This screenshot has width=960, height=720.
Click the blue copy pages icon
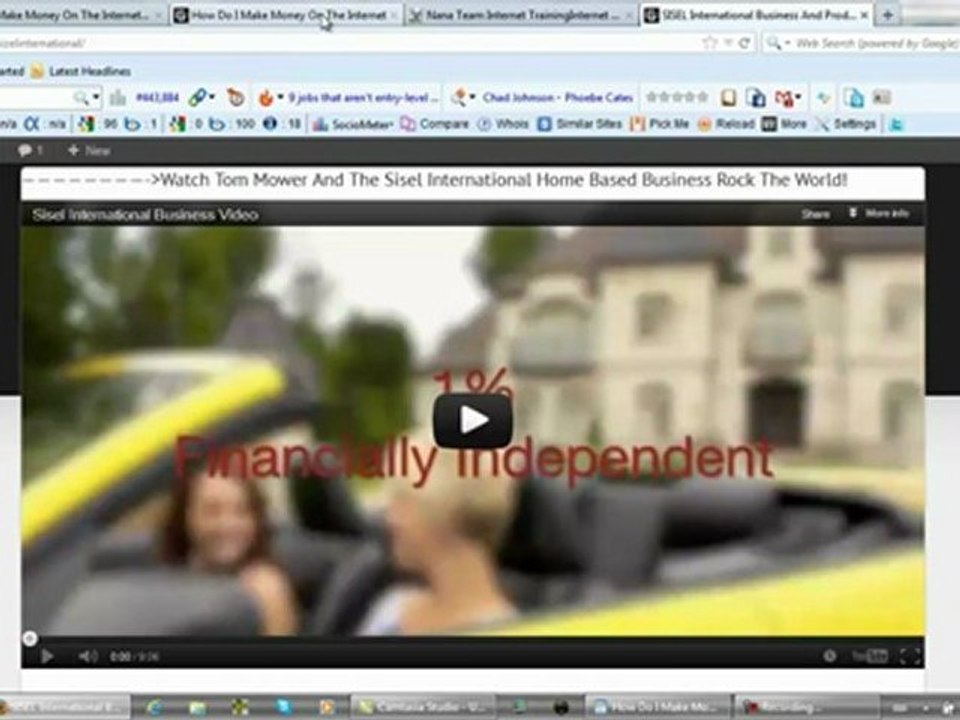click(x=853, y=98)
